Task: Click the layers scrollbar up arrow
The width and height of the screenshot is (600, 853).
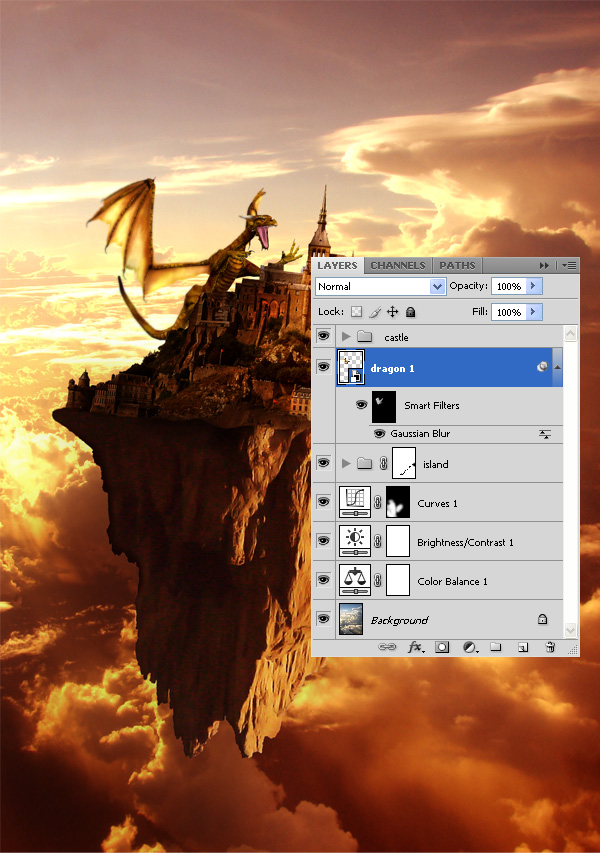Action: coord(570,333)
